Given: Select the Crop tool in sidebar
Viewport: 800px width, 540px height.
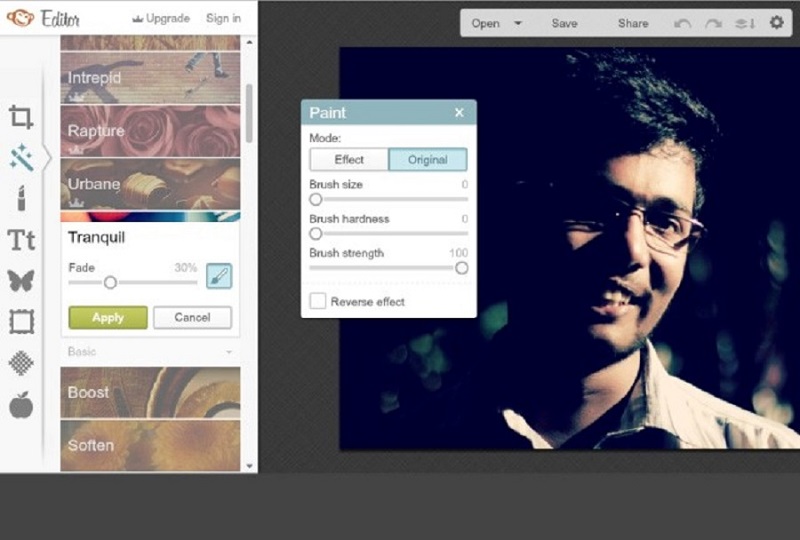Looking at the screenshot, I should click(x=21, y=117).
